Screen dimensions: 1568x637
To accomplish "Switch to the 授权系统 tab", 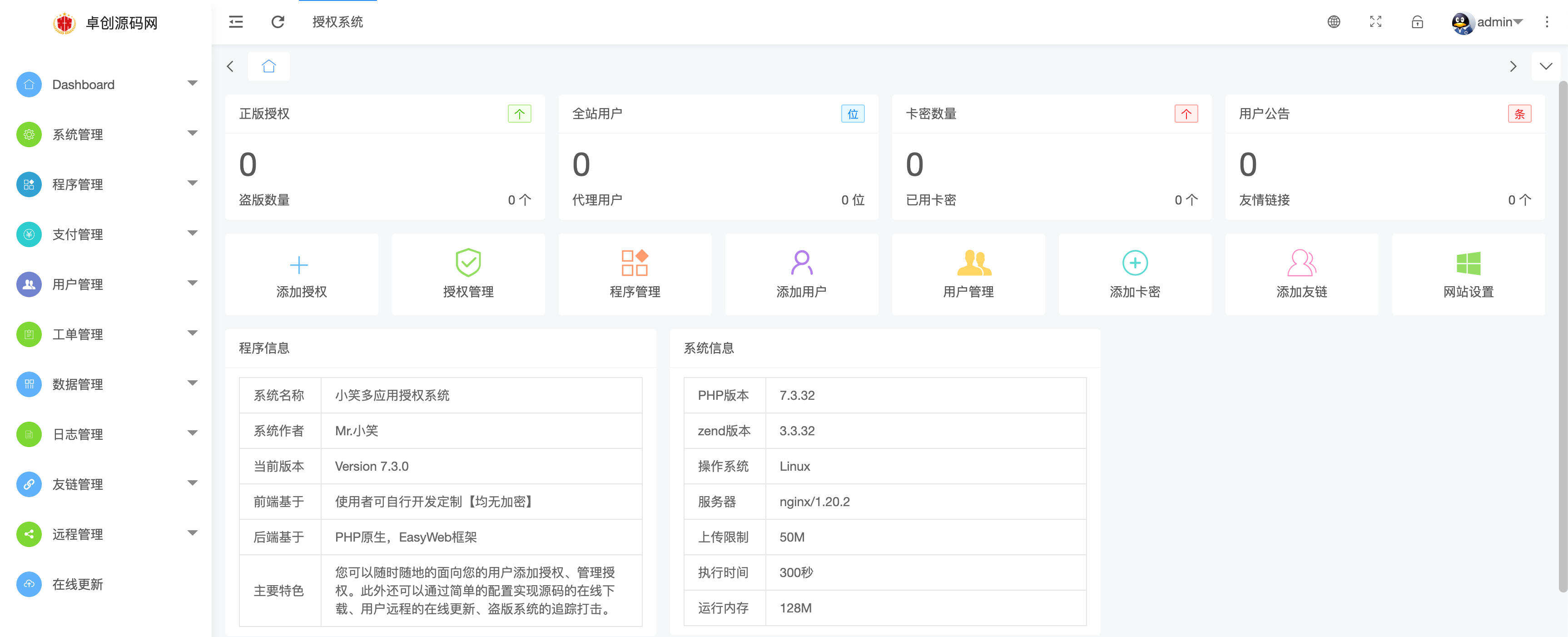I will tap(338, 22).
